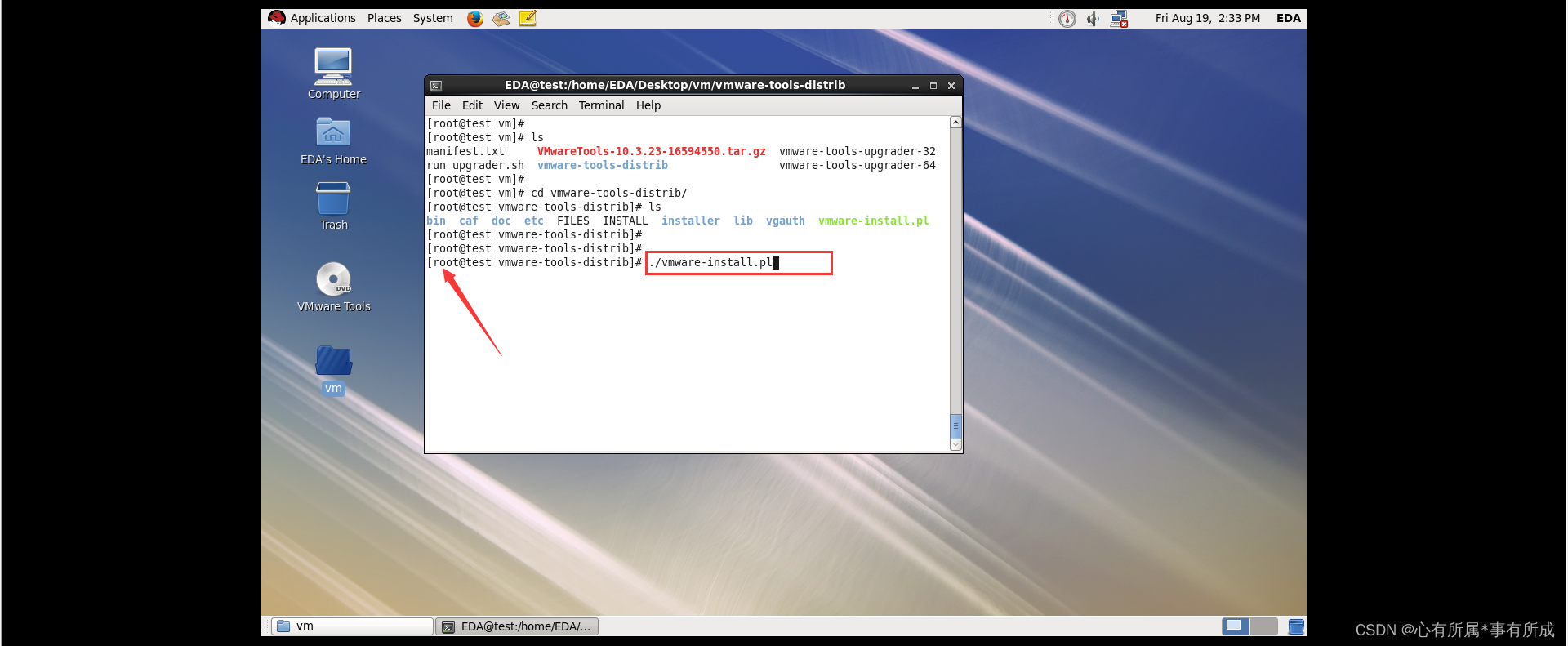Launch the mail client panel icon
Image resolution: width=1568 pixels, height=646 pixels.
click(x=501, y=18)
